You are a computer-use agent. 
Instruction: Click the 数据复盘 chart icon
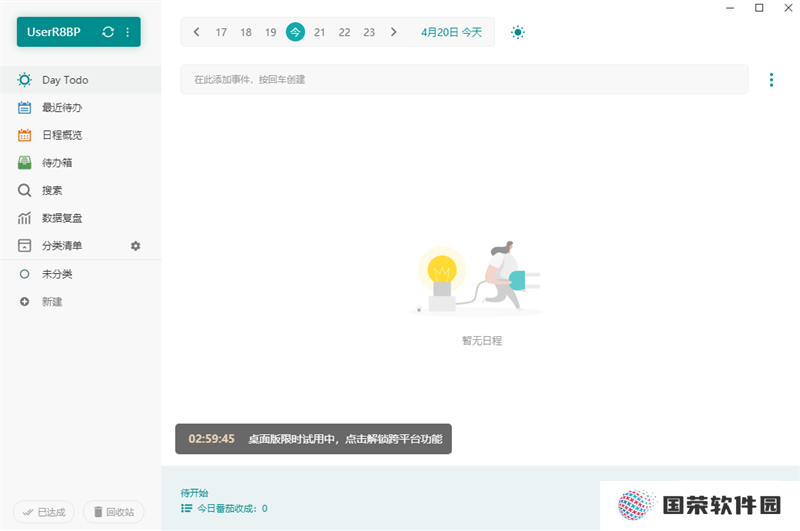tap(24, 218)
